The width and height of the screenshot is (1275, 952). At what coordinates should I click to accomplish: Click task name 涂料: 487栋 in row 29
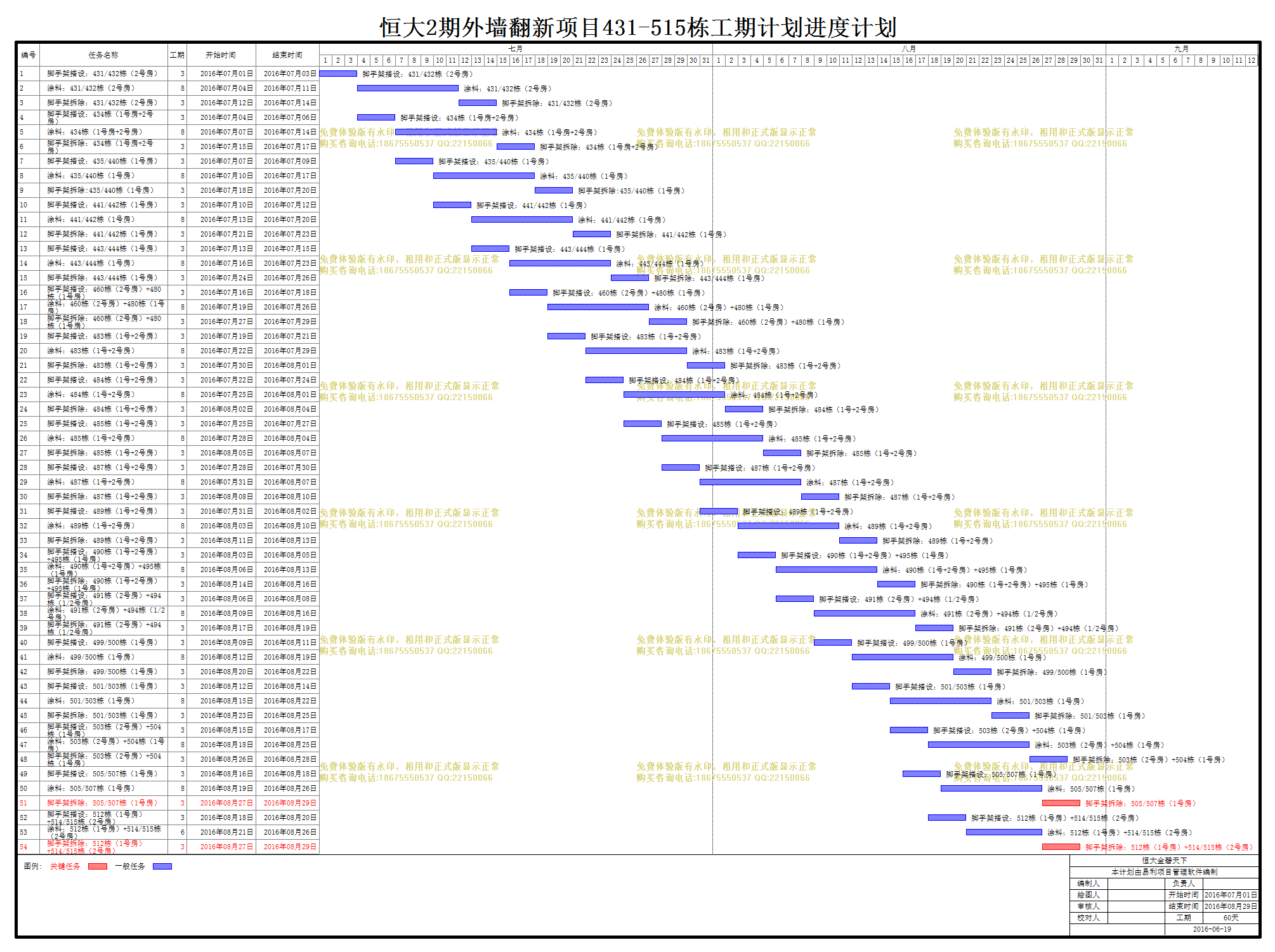91,482
